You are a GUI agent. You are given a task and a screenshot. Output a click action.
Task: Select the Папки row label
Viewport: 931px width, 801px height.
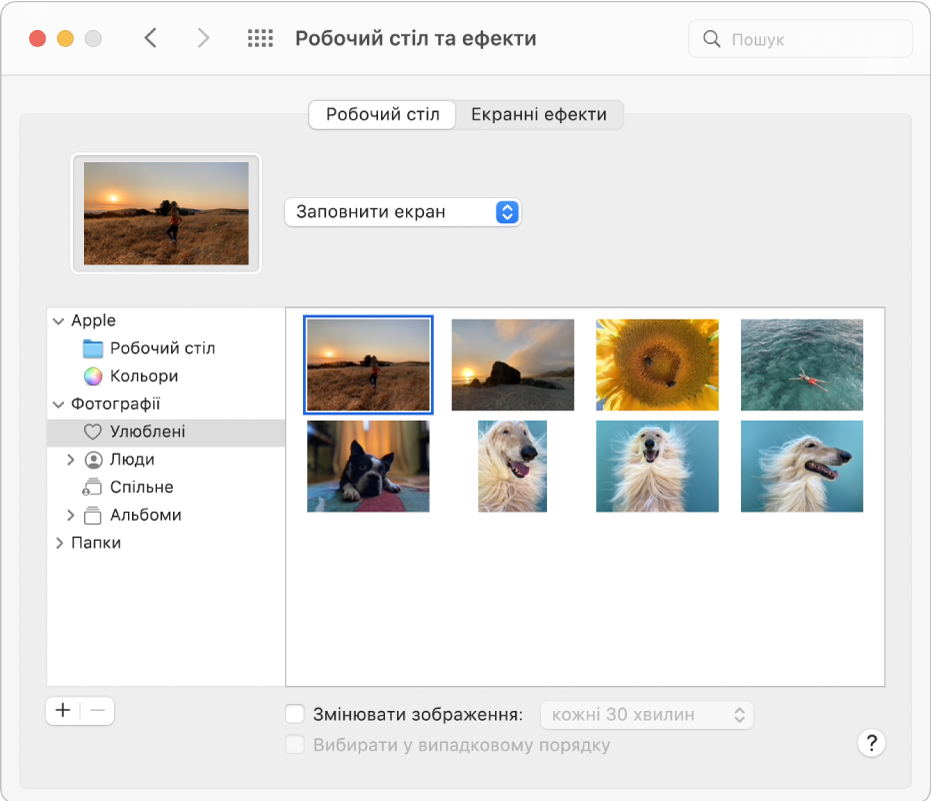click(x=96, y=543)
